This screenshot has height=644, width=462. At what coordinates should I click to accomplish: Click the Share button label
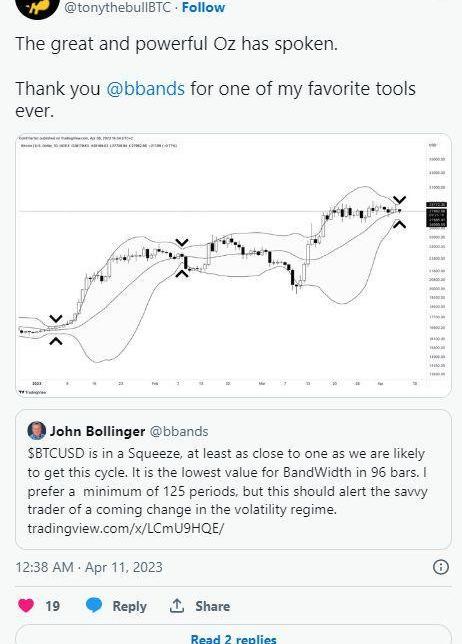[x=213, y=606]
